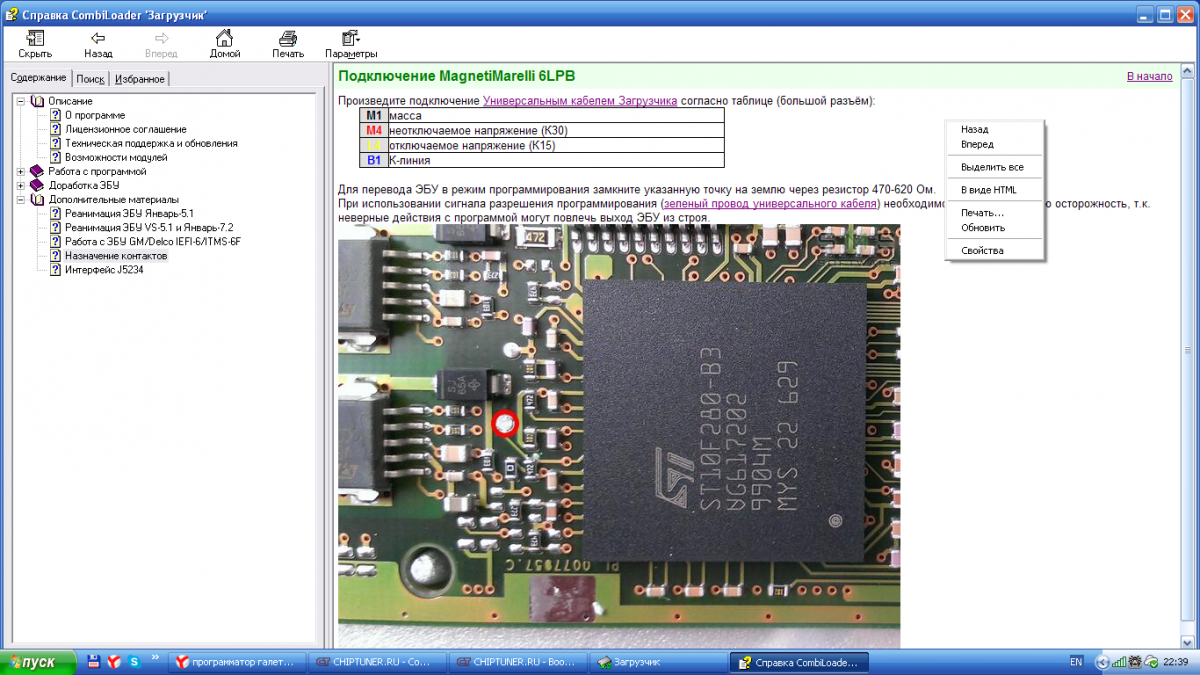This screenshot has height=675, width=1200.
Task: Choose Печать... in context menu
Action: click(982, 213)
